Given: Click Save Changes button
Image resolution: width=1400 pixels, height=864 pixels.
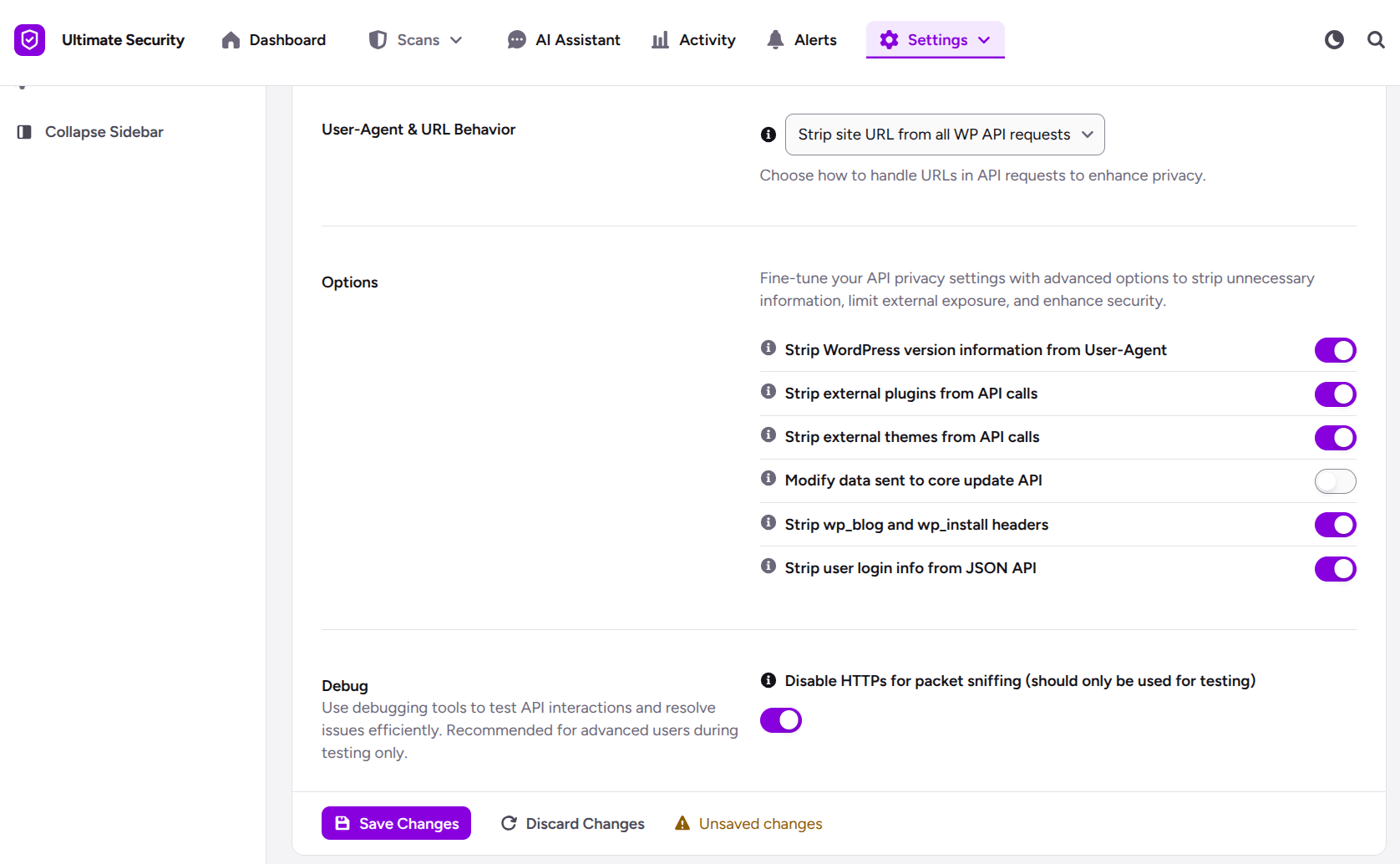Looking at the screenshot, I should (x=396, y=823).
